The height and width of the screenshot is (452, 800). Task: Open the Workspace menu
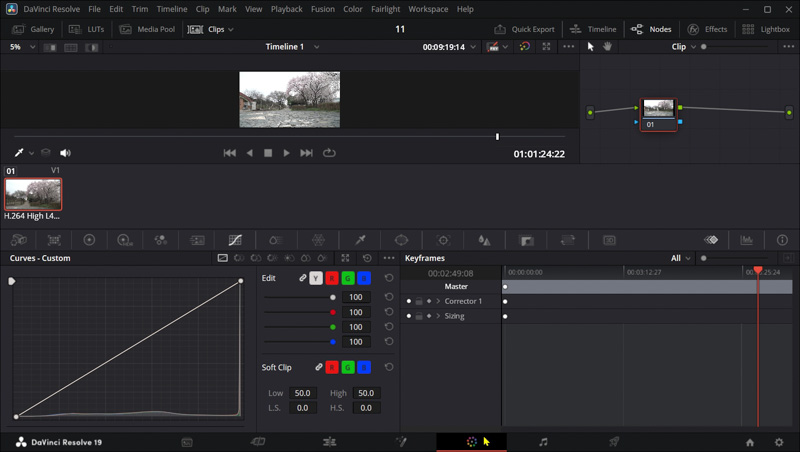[428, 9]
